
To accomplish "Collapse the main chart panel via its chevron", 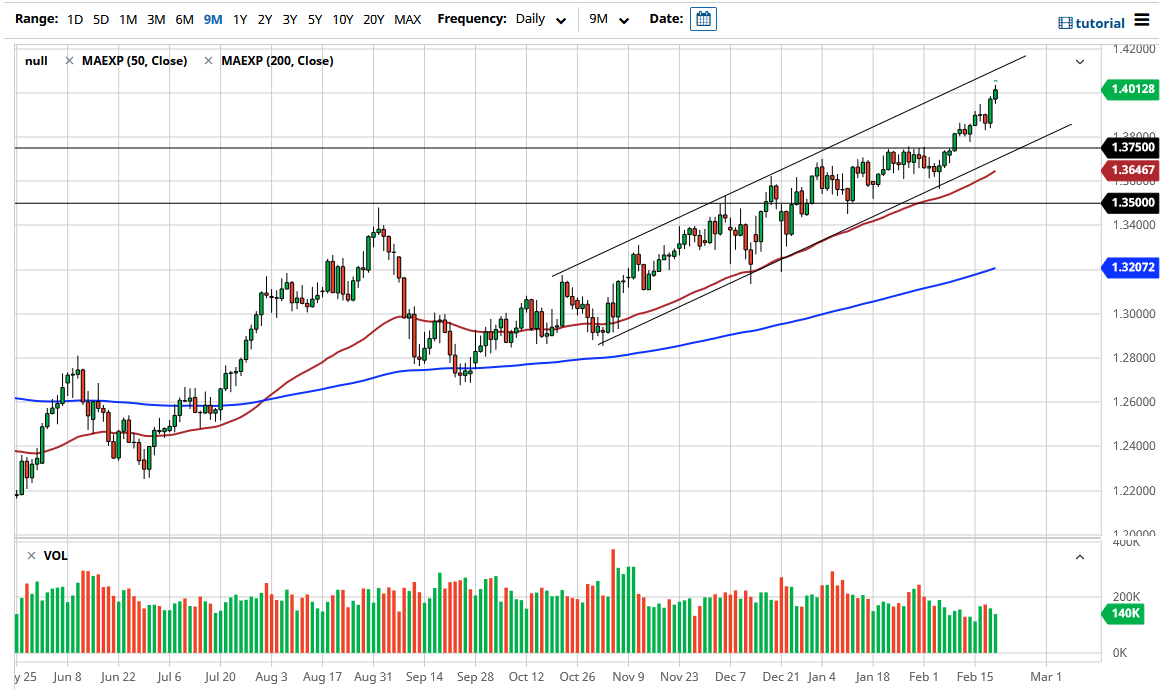I will click(x=1079, y=61).
